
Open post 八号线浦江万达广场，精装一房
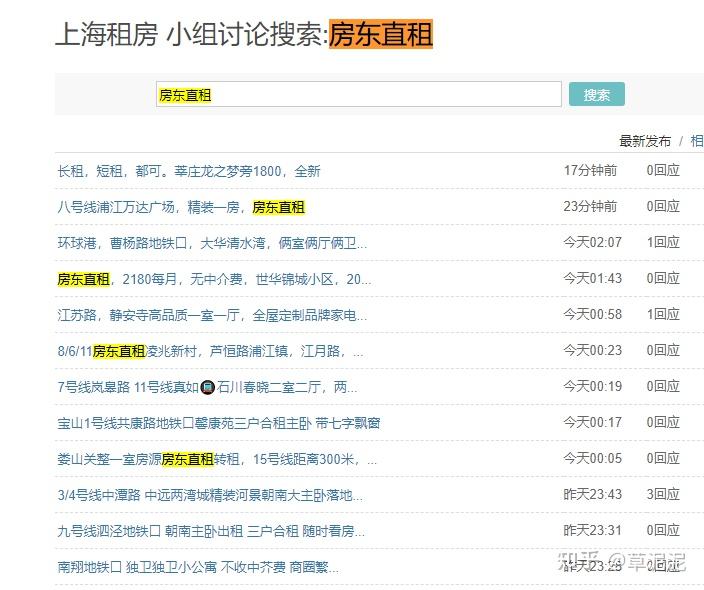click(x=181, y=207)
